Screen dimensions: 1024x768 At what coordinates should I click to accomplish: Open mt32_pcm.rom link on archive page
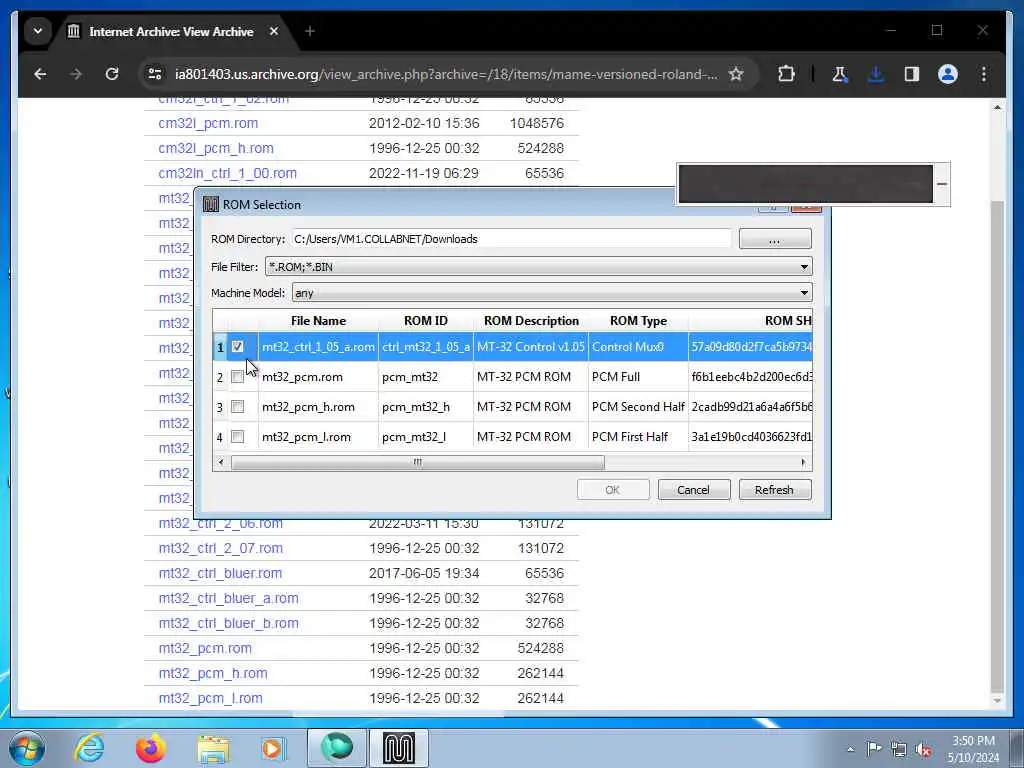[x=205, y=648]
